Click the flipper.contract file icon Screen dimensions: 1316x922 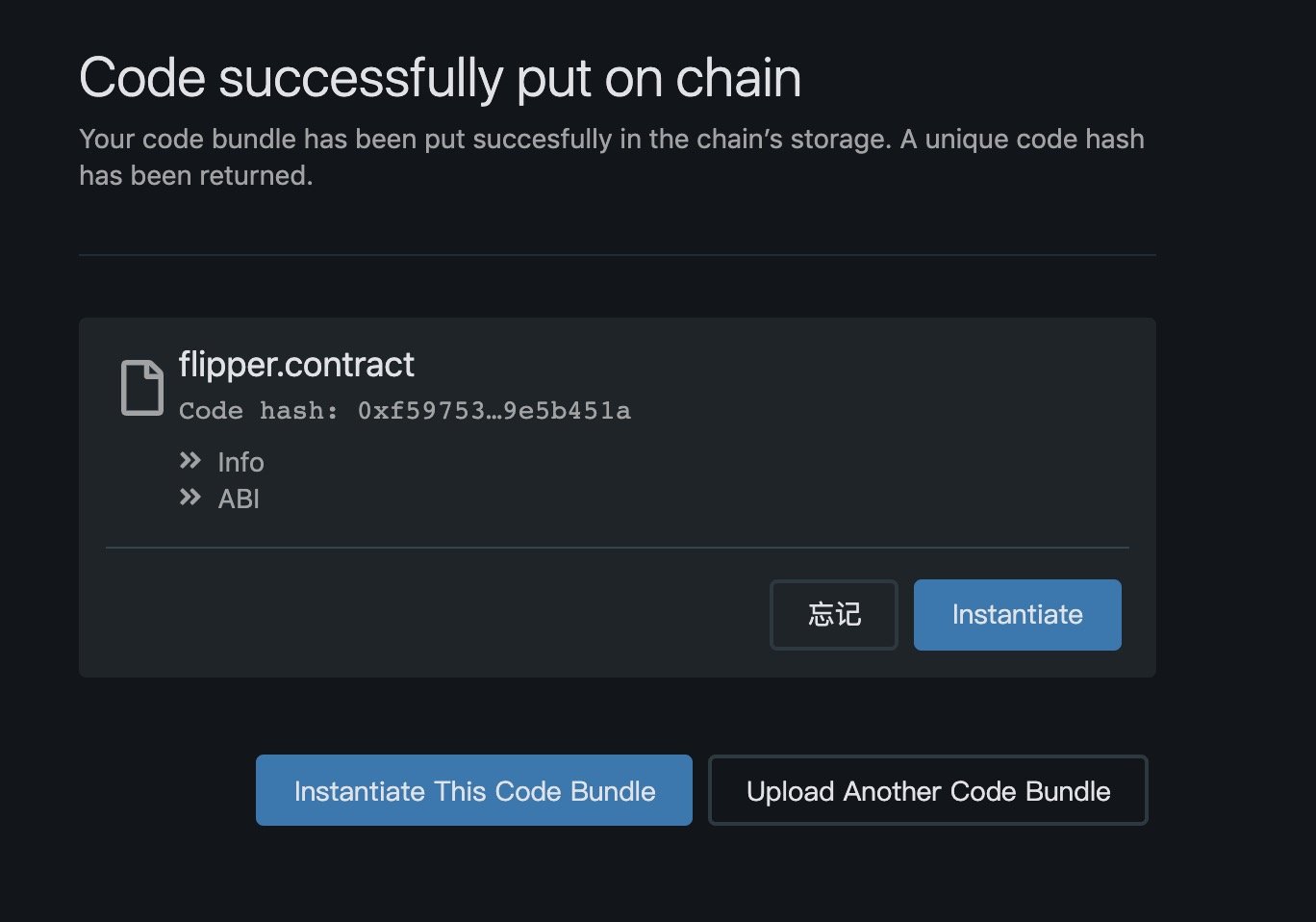pos(141,388)
